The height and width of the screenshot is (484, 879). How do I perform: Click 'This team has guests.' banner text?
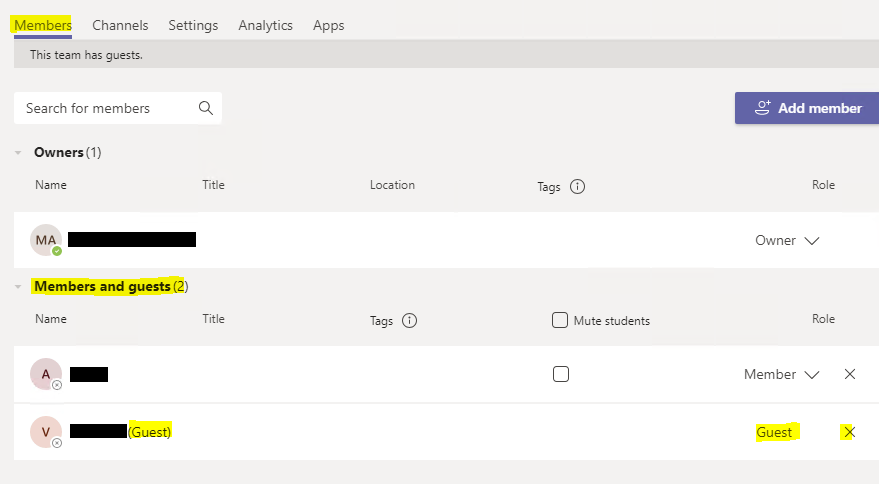(x=86, y=55)
